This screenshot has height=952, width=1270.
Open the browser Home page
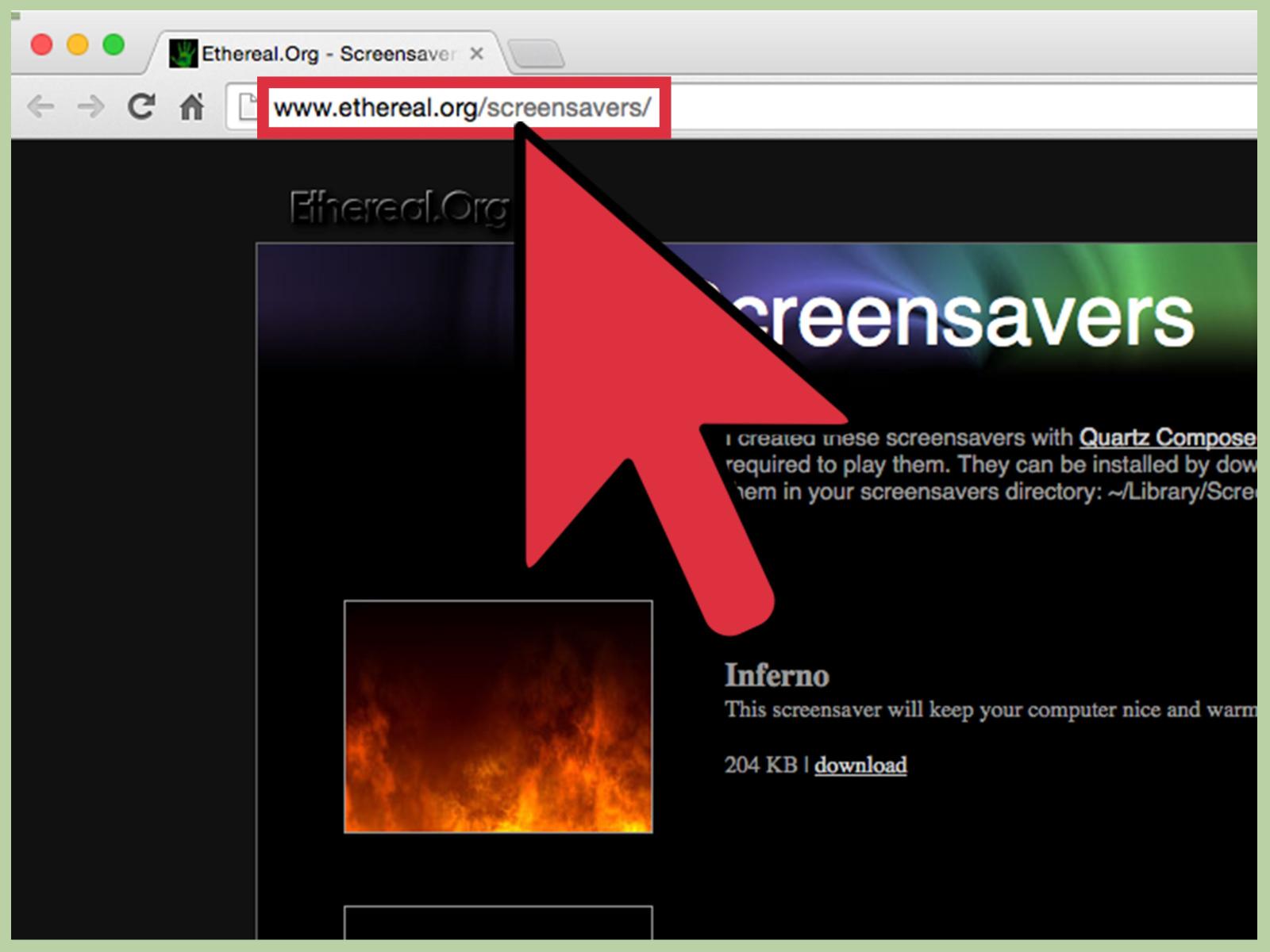click(193, 106)
